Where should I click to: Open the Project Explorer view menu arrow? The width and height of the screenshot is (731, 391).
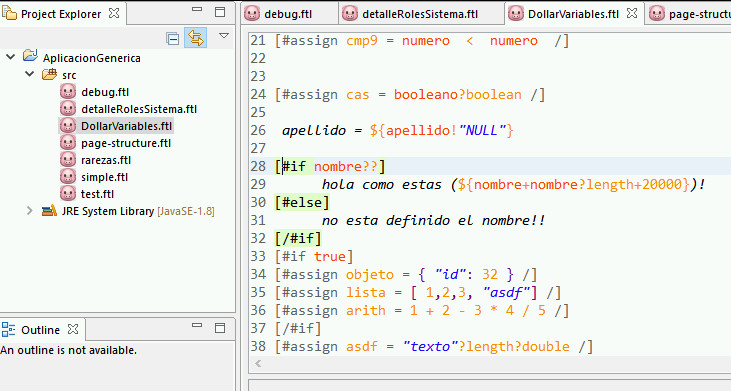(x=224, y=36)
